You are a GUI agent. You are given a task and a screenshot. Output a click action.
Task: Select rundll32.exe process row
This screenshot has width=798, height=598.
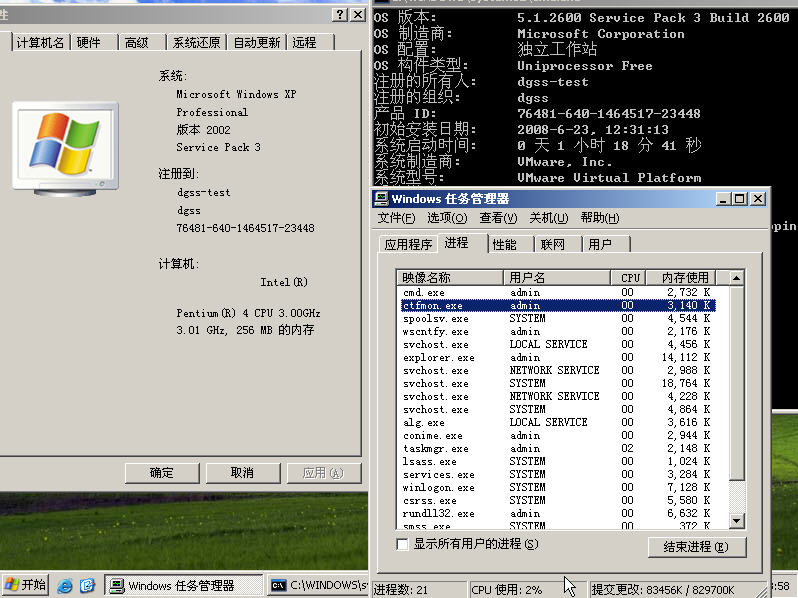pos(558,514)
